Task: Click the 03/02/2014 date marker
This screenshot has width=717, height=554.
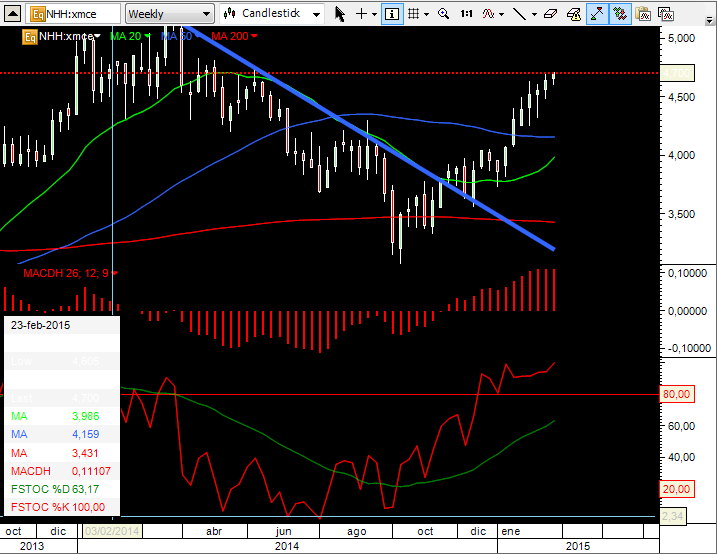Action: [112, 531]
